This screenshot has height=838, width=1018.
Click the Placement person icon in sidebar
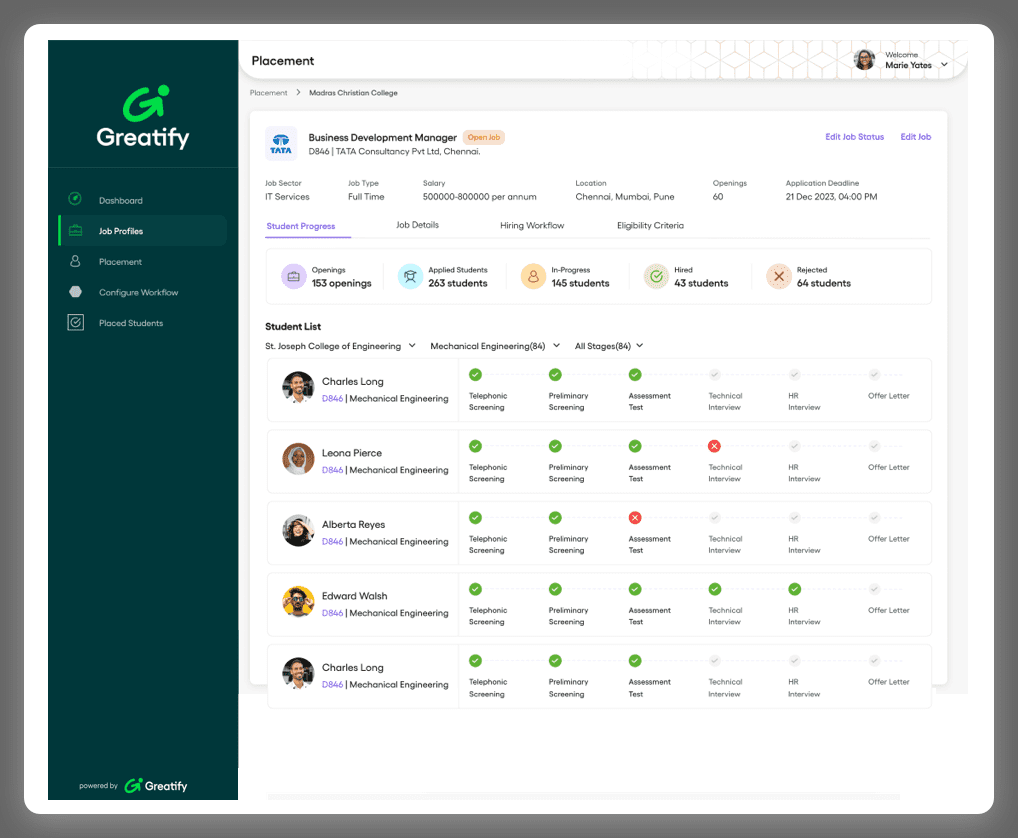(75, 262)
